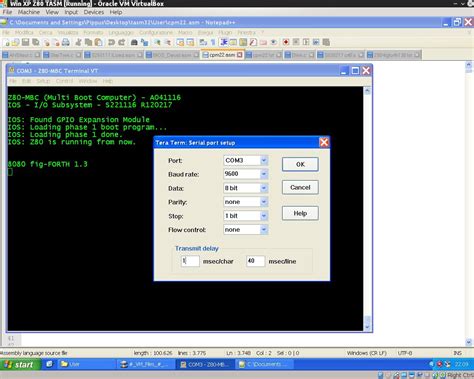Viewport: 474px width, 379px height.
Task: Close the cpm22.asm tab with its red X
Action: [x=240, y=55]
